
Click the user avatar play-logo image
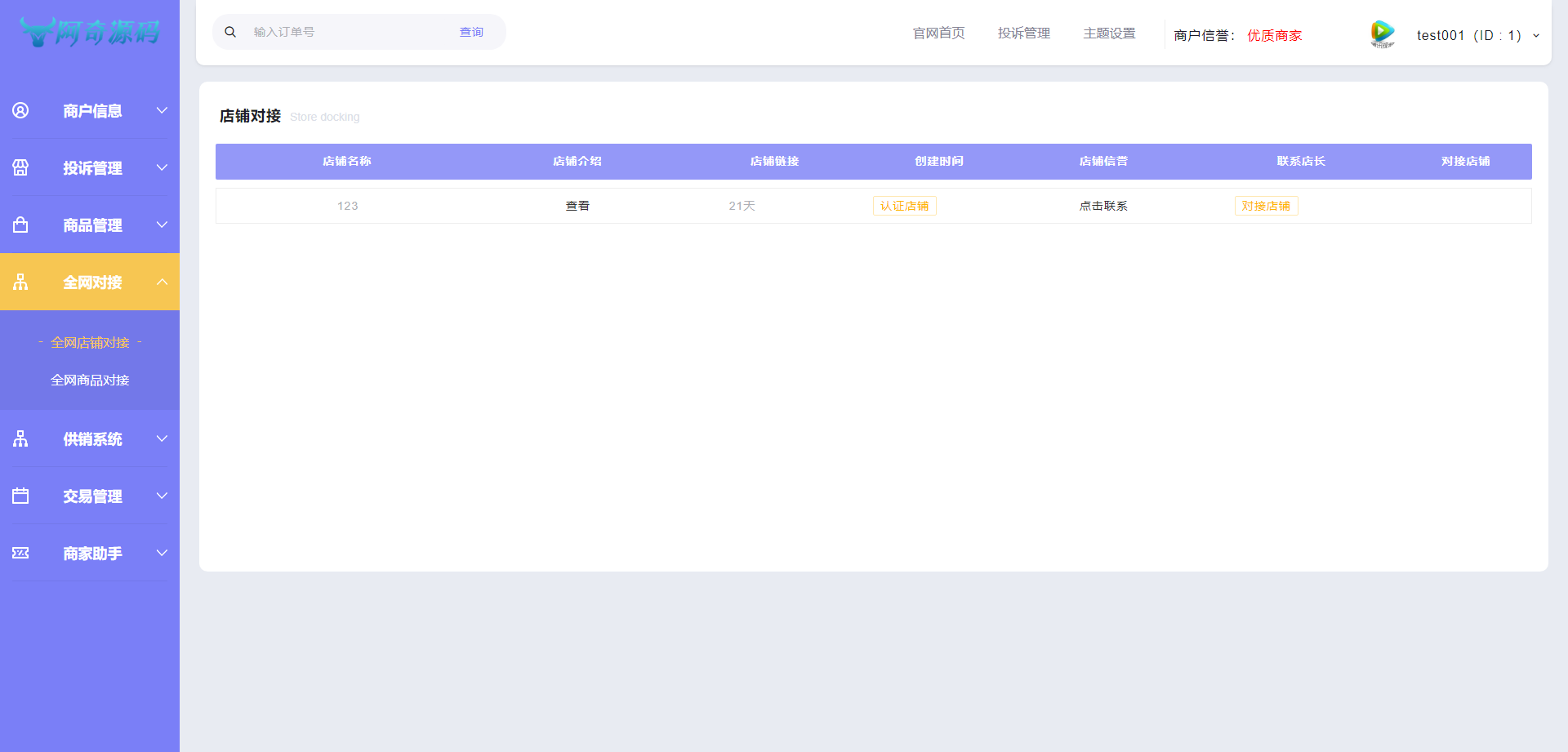tap(1383, 33)
